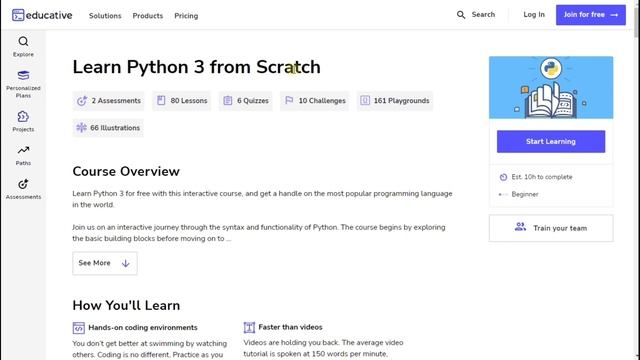Viewport: 640px width, 360px height.
Task: Click the 10 Challenges flag icon
Action: (x=289, y=100)
